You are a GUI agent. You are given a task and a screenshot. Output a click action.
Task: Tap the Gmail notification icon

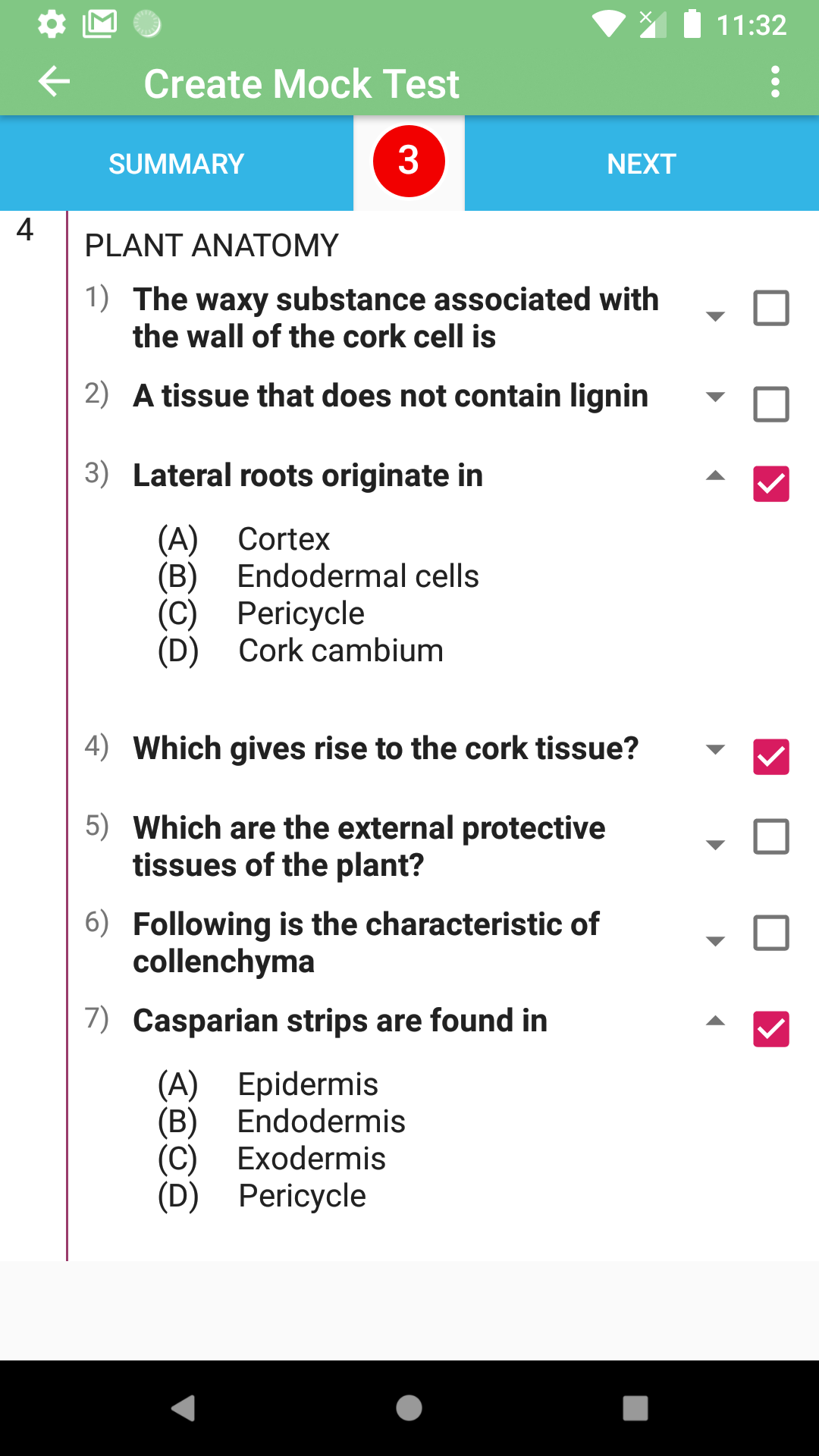click(x=99, y=24)
